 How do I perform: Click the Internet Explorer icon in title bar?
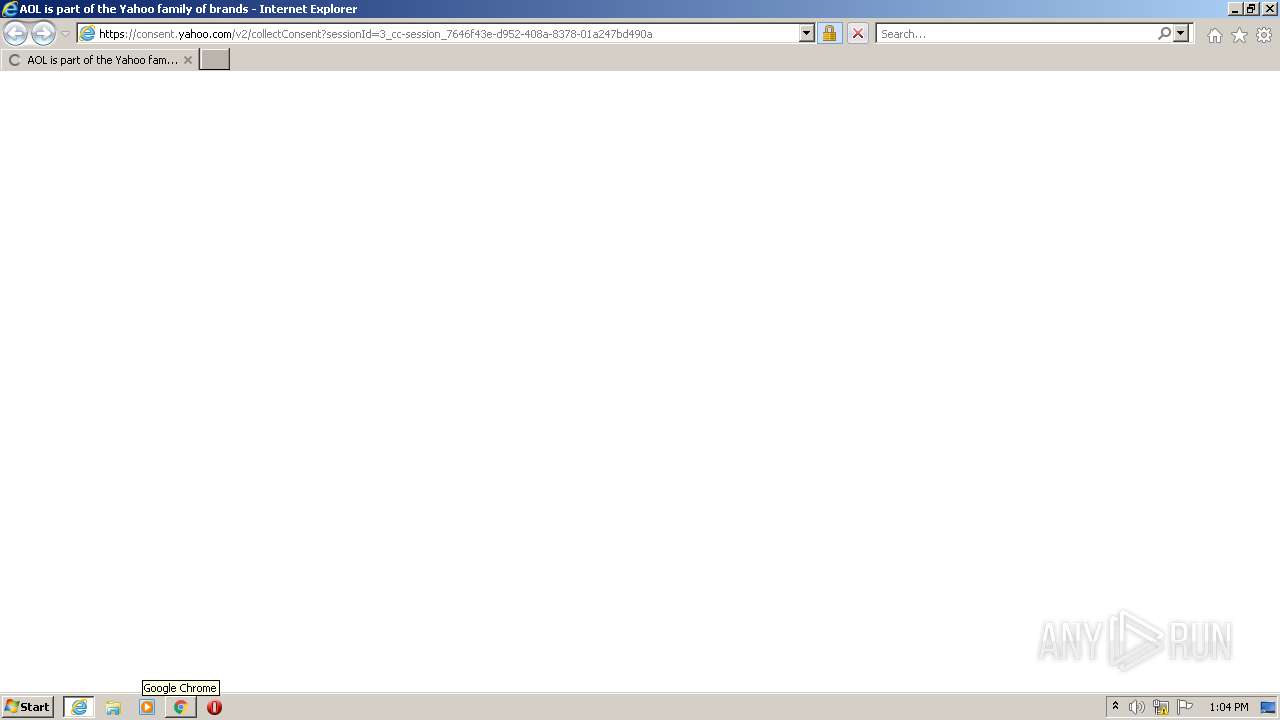(9, 9)
